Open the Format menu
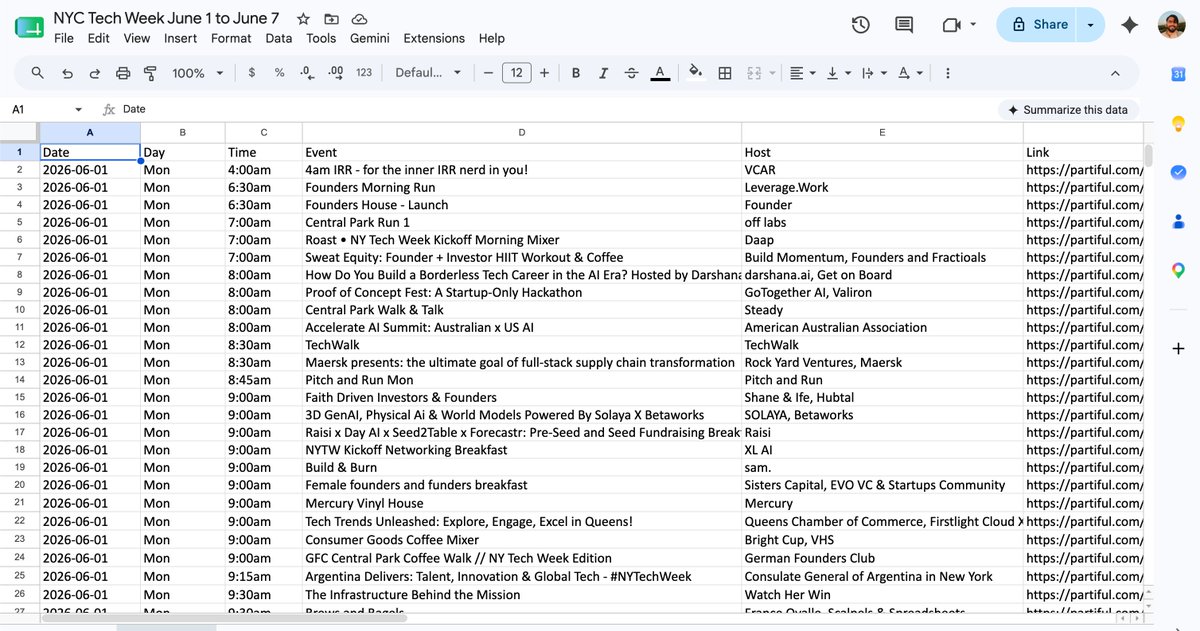Viewport: 1200px width, 631px height. tap(231, 38)
